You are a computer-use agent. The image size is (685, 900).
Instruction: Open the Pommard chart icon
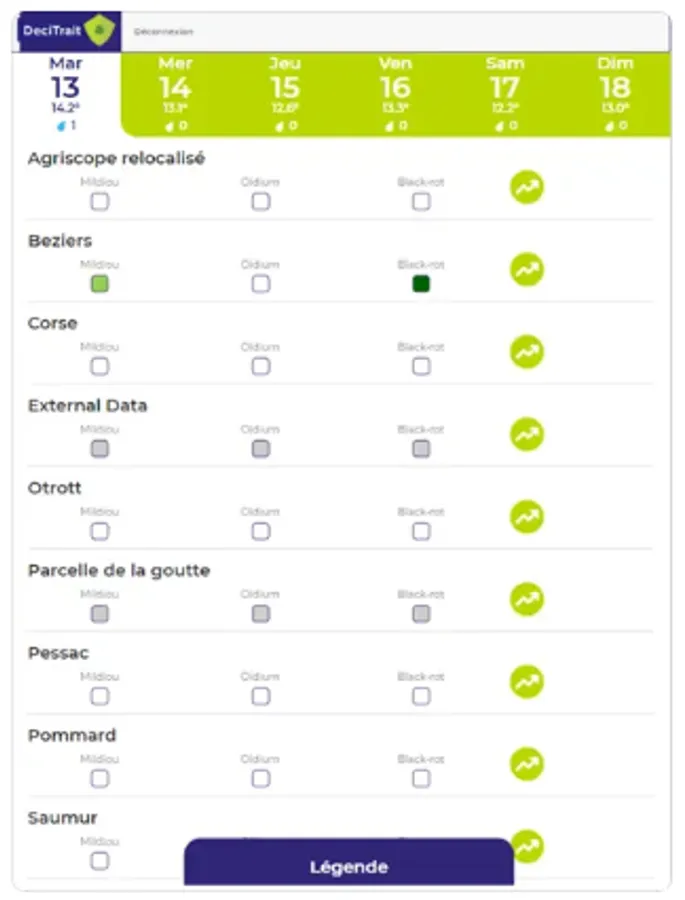(x=527, y=763)
